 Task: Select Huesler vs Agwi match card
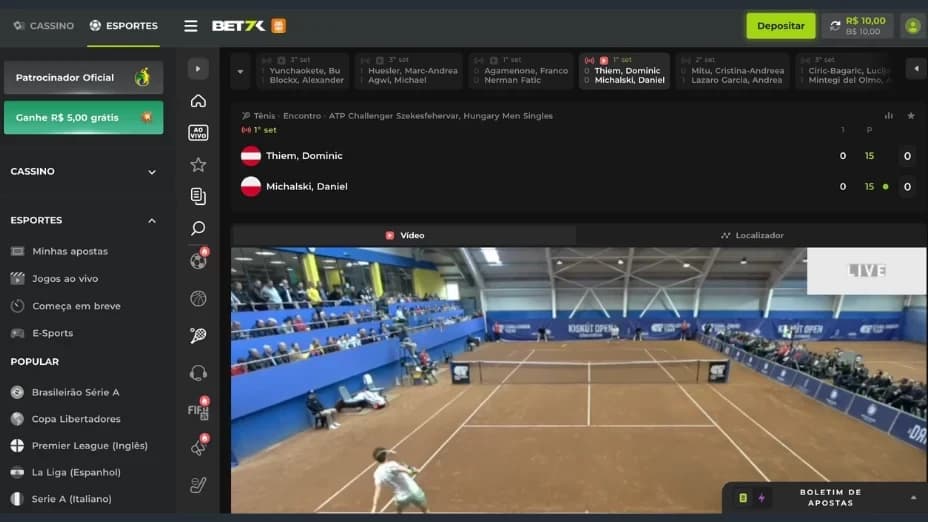tap(409, 71)
